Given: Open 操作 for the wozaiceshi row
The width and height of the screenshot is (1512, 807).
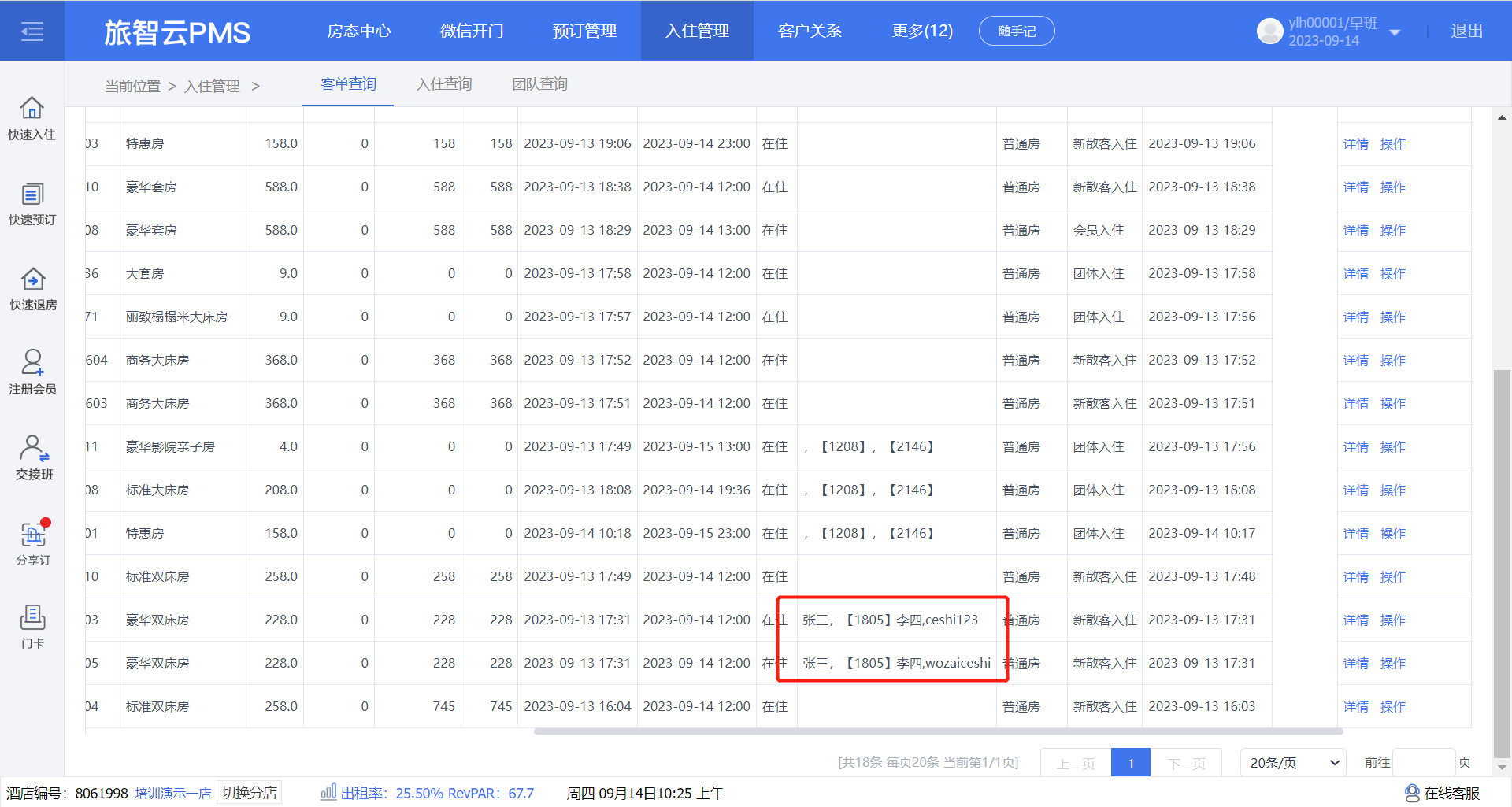Looking at the screenshot, I should pos(1392,664).
